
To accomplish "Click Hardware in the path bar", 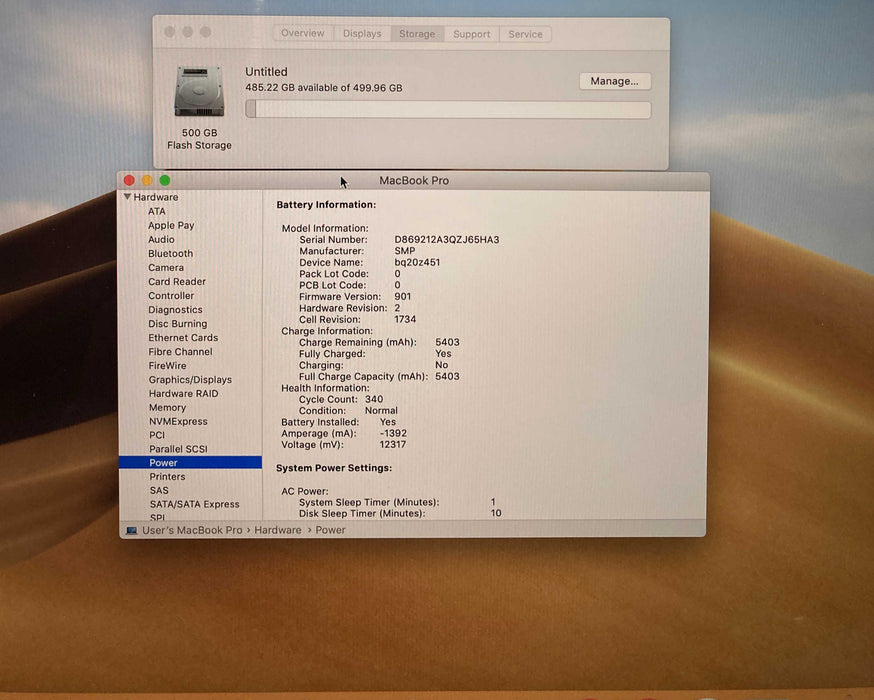I will 278,530.
